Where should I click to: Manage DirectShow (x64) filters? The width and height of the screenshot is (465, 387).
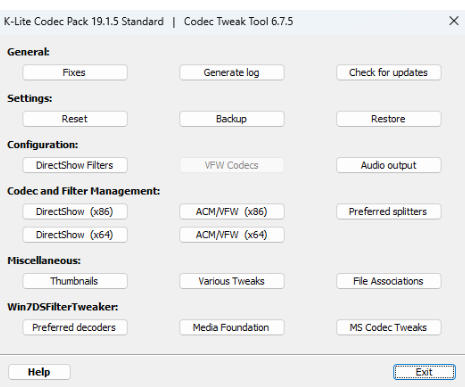(75, 235)
